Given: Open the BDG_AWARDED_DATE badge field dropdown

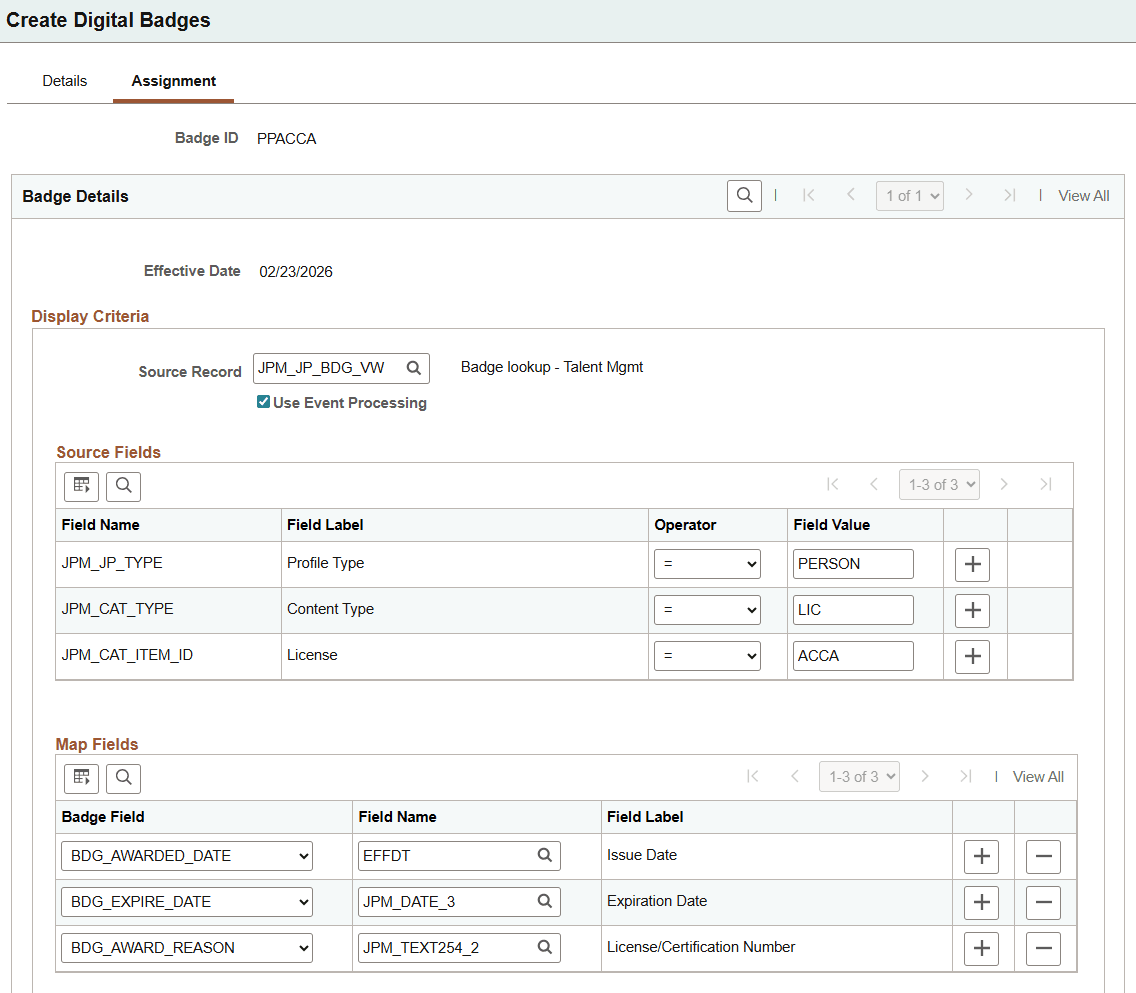Looking at the screenshot, I should click(x=187, y=856).
